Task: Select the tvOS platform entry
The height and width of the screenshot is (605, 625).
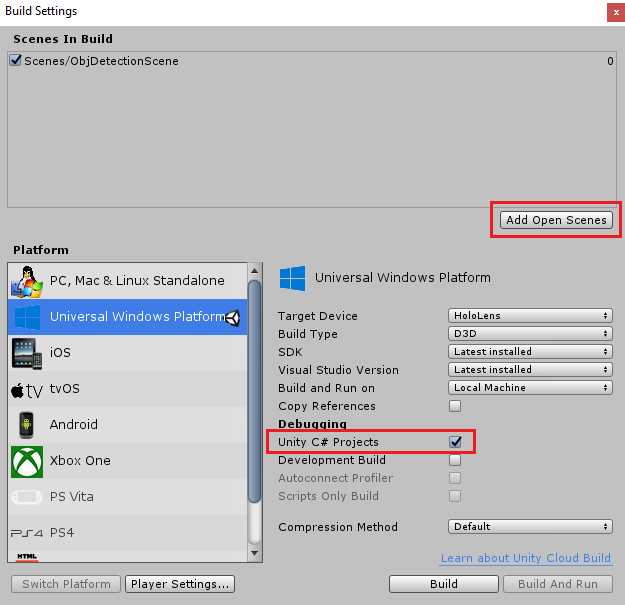Action: pyautogui.click(x=128, y=389)
